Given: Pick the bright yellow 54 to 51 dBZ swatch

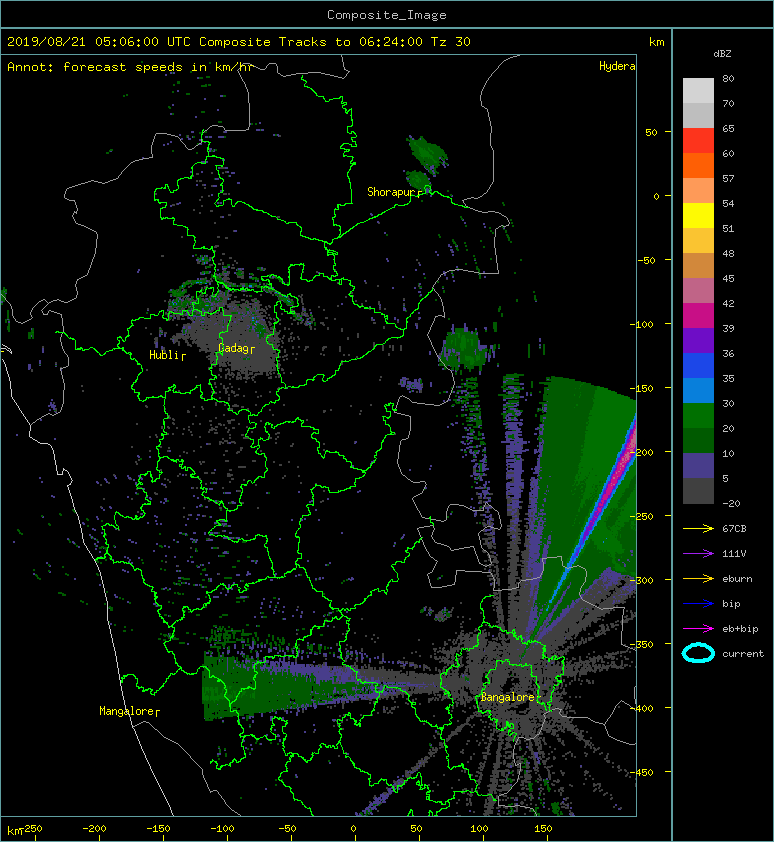Looking at the screenshot, I should tap(698, 216).
